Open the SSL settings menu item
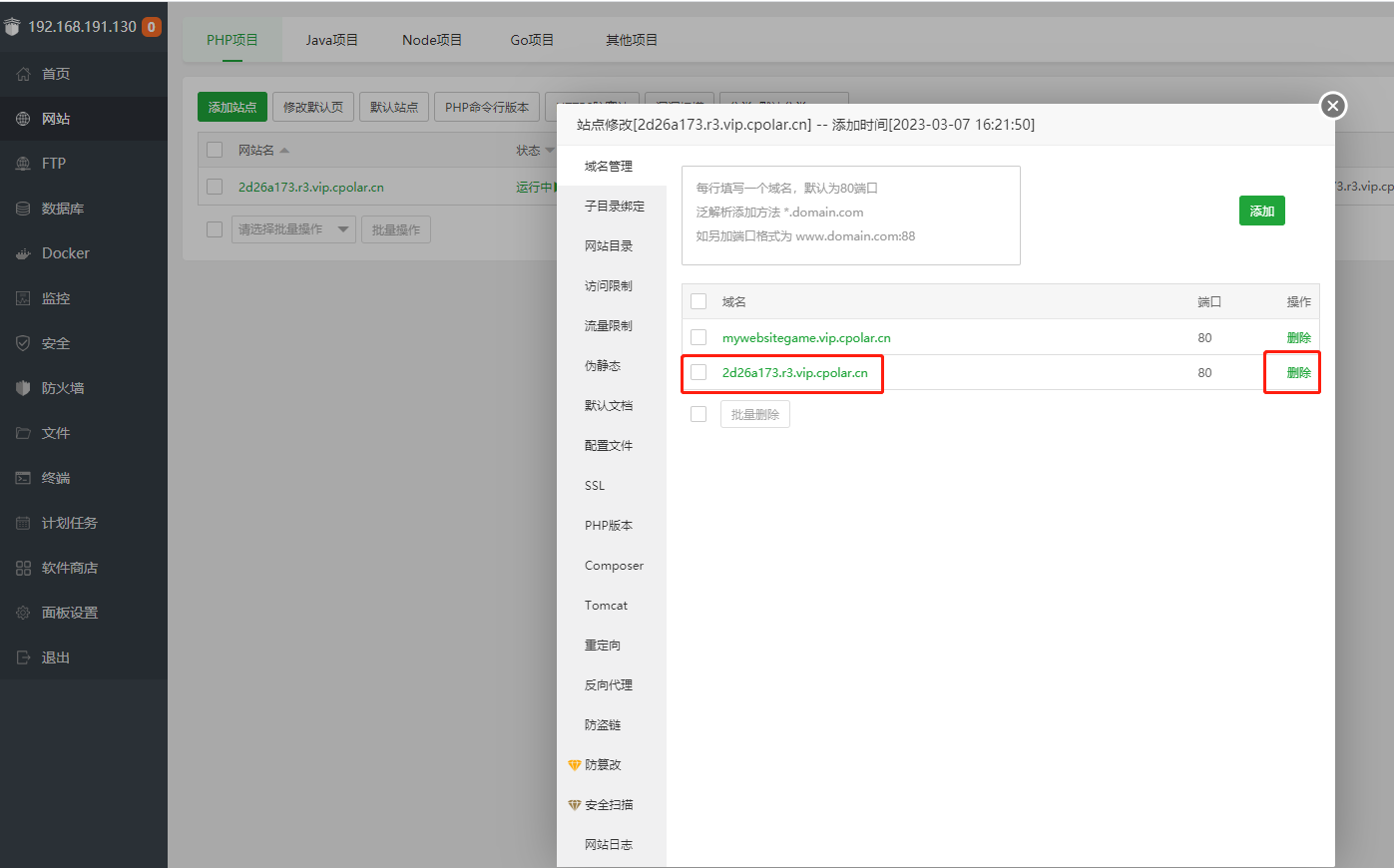 (x=595, y=486)
